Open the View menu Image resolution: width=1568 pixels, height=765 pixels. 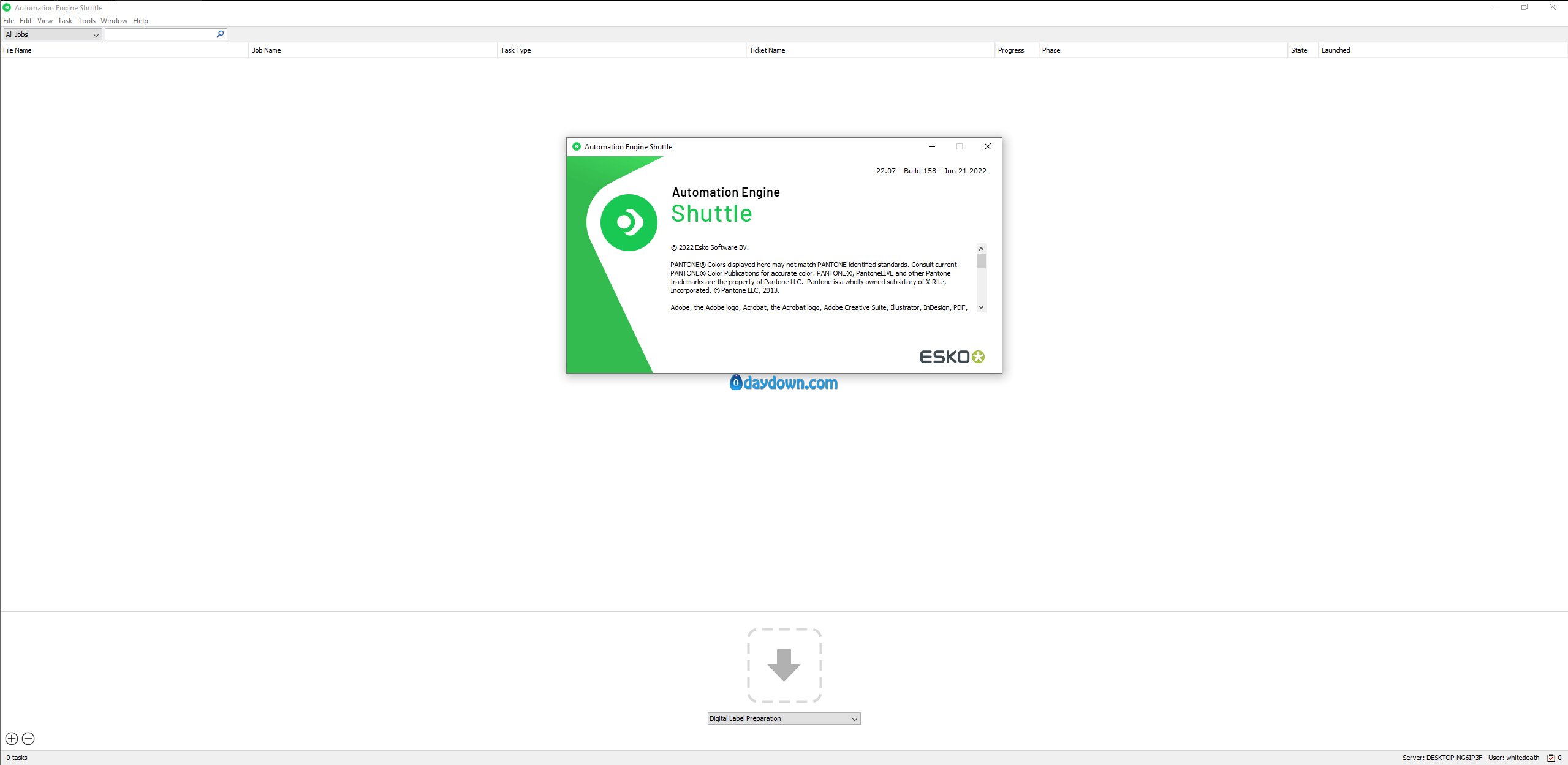pyautogui.click(x=45, y=21)
